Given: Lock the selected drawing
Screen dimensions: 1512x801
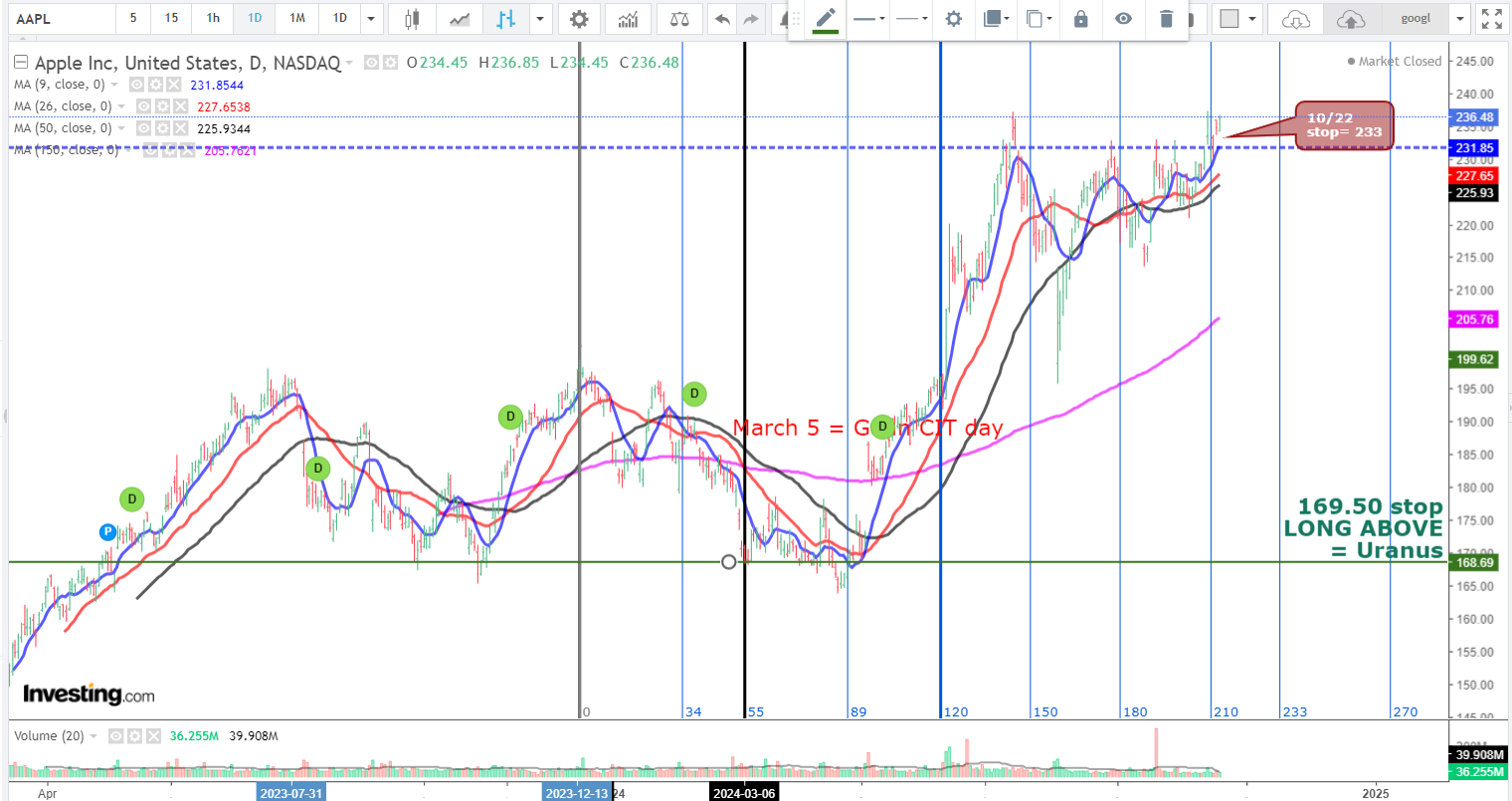Looking at the screenshot, I should pyautogui.click(x=1081, y=19).
